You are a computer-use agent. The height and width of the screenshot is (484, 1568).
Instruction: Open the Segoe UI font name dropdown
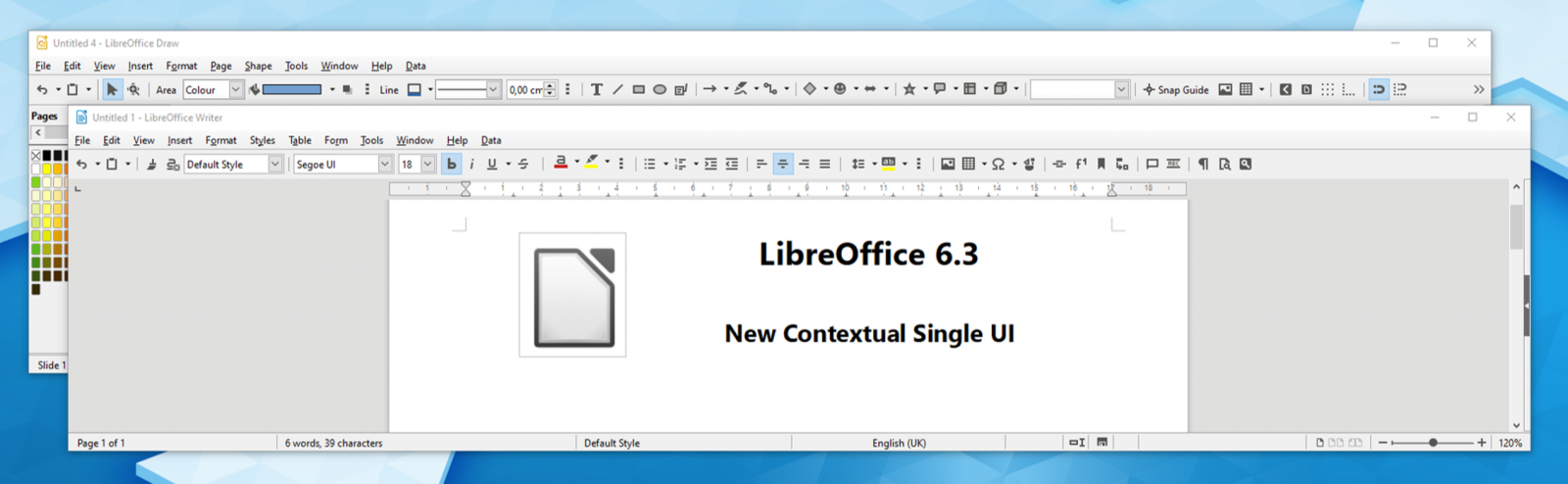point(385,164)
